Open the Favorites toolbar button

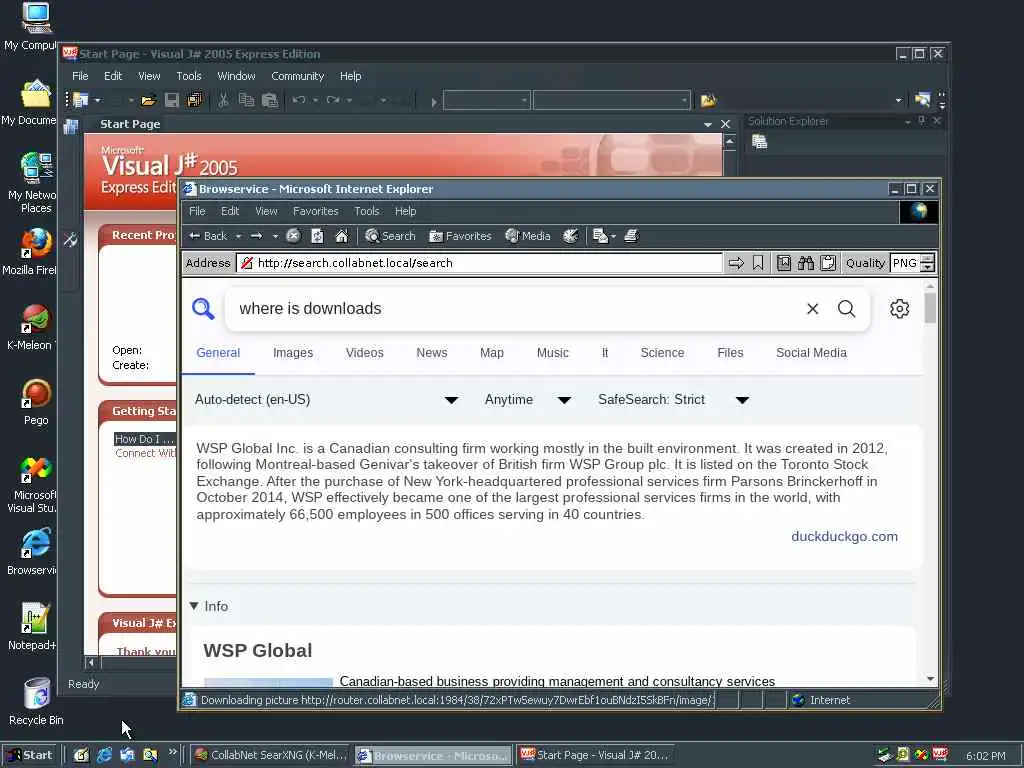click(x=460, y=236)
